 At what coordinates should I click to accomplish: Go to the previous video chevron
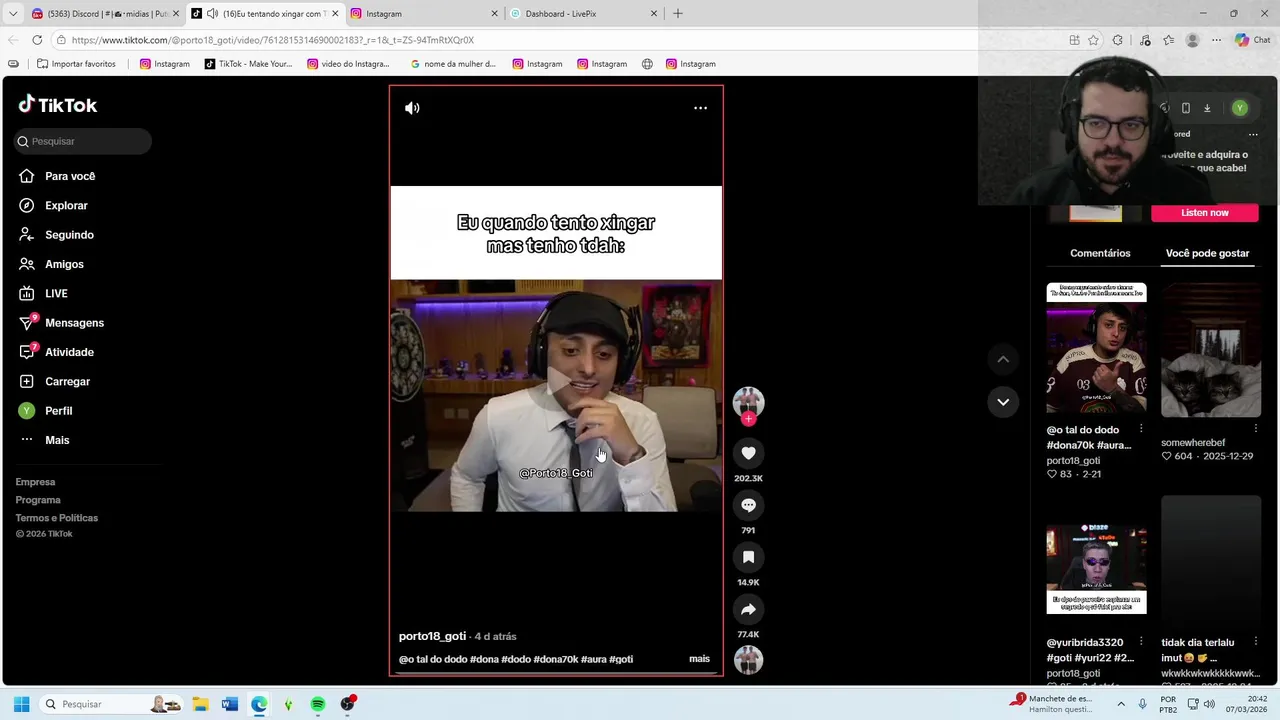tap(1003, 359)
